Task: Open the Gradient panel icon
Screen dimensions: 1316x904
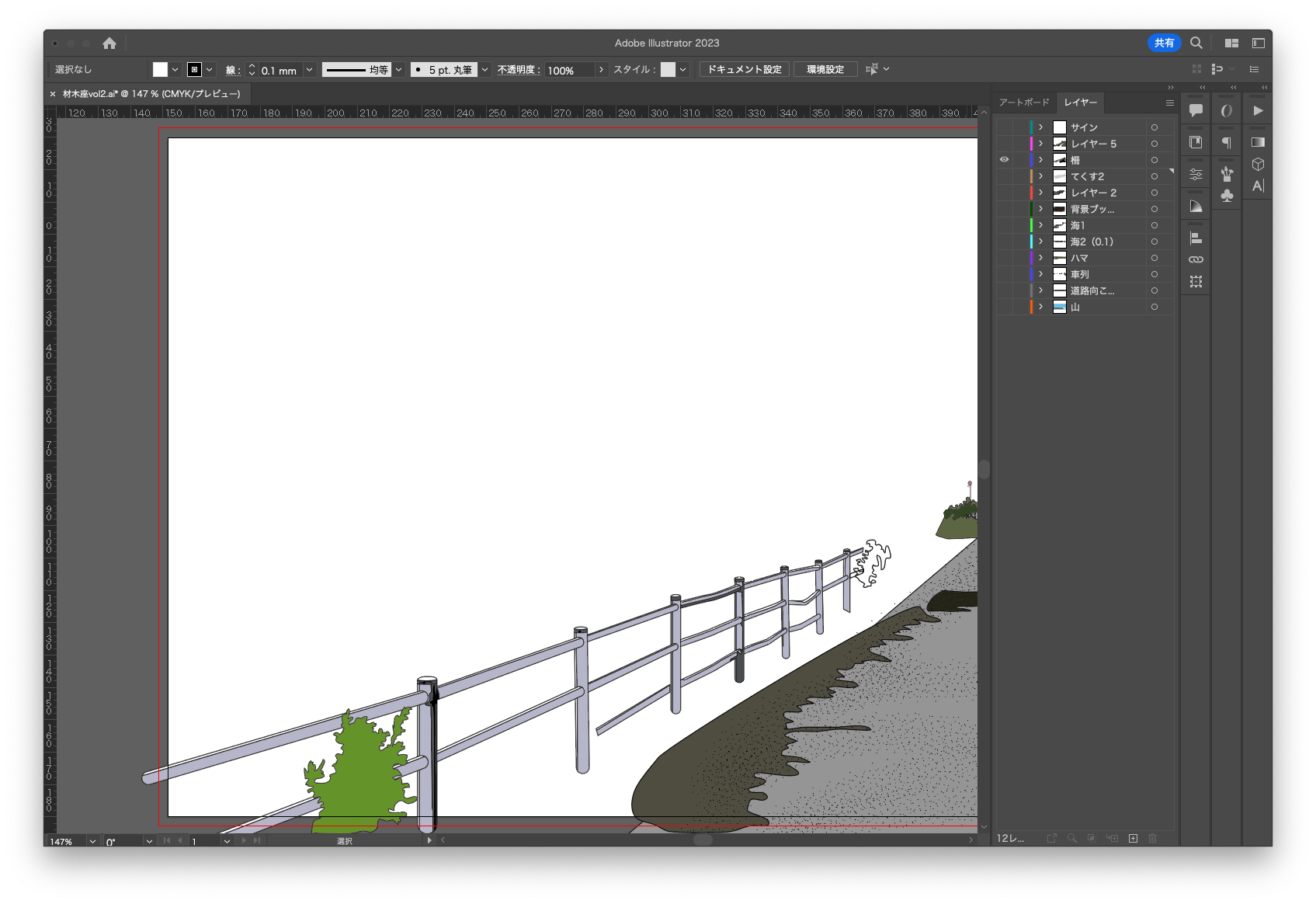Action: 1258,142
